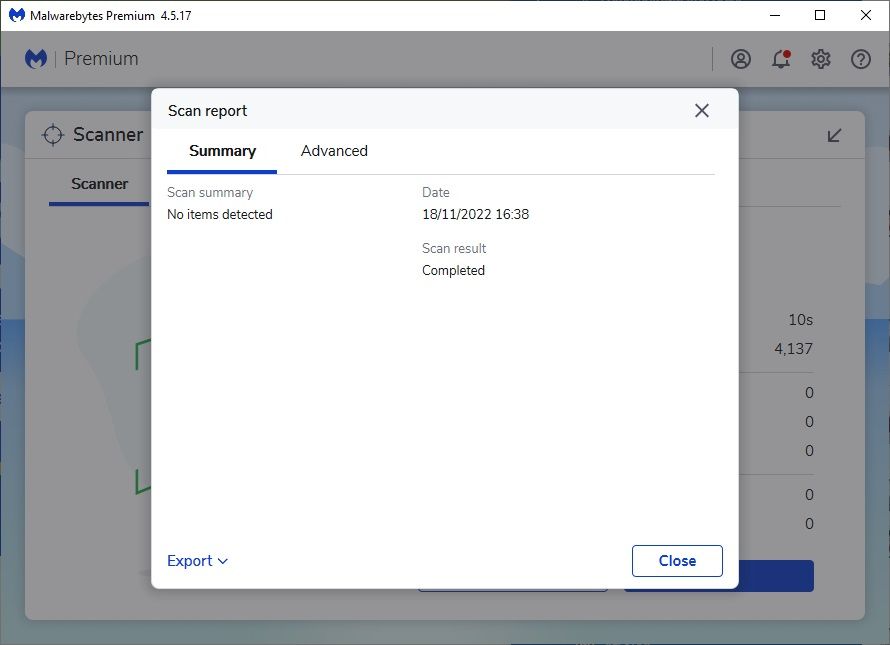
Task: Collapse the Scanner panel using arrow icon
Action: (834, 135)
